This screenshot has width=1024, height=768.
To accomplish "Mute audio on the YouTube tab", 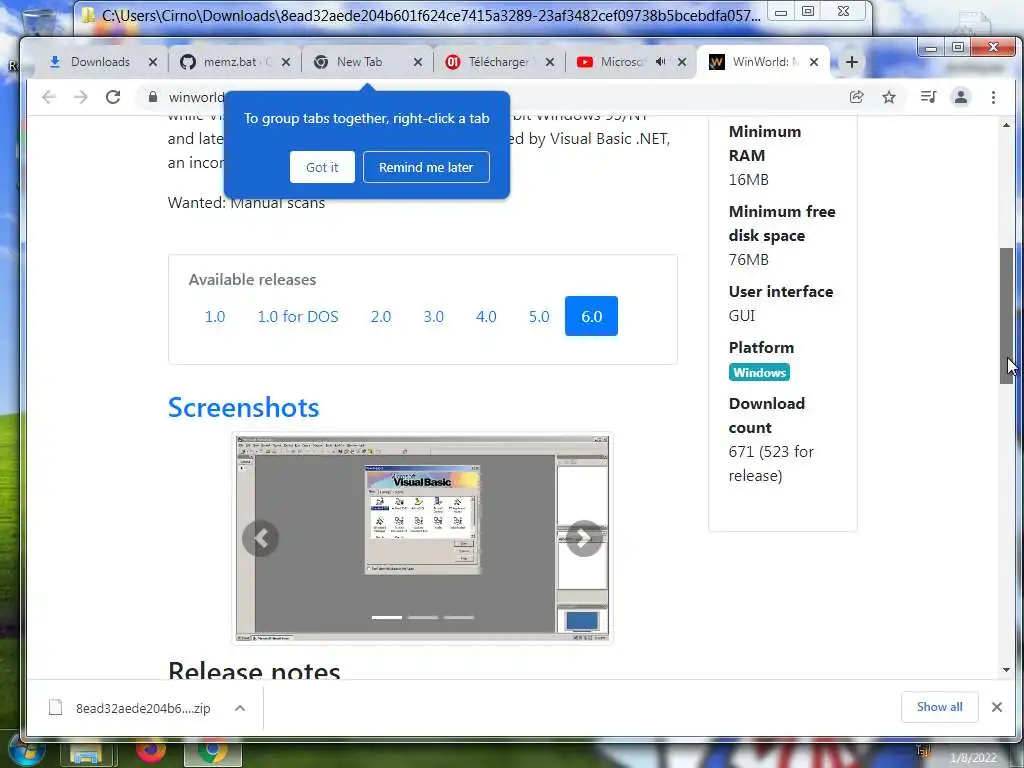I will 661,61.
